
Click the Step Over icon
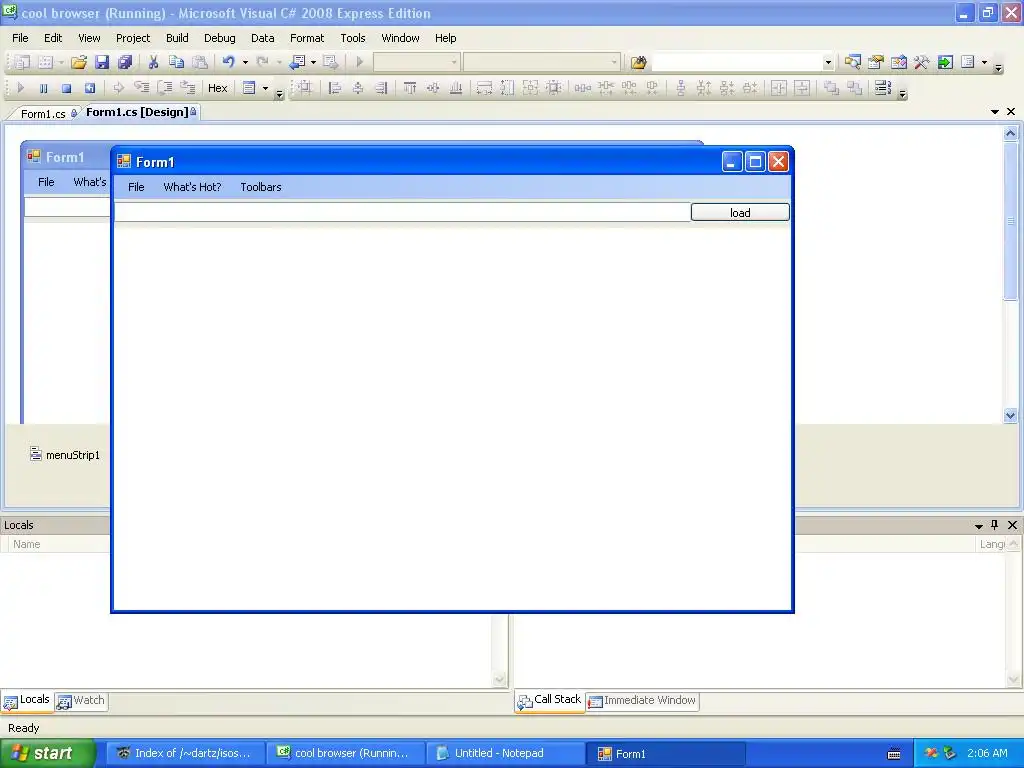(165, 88)
